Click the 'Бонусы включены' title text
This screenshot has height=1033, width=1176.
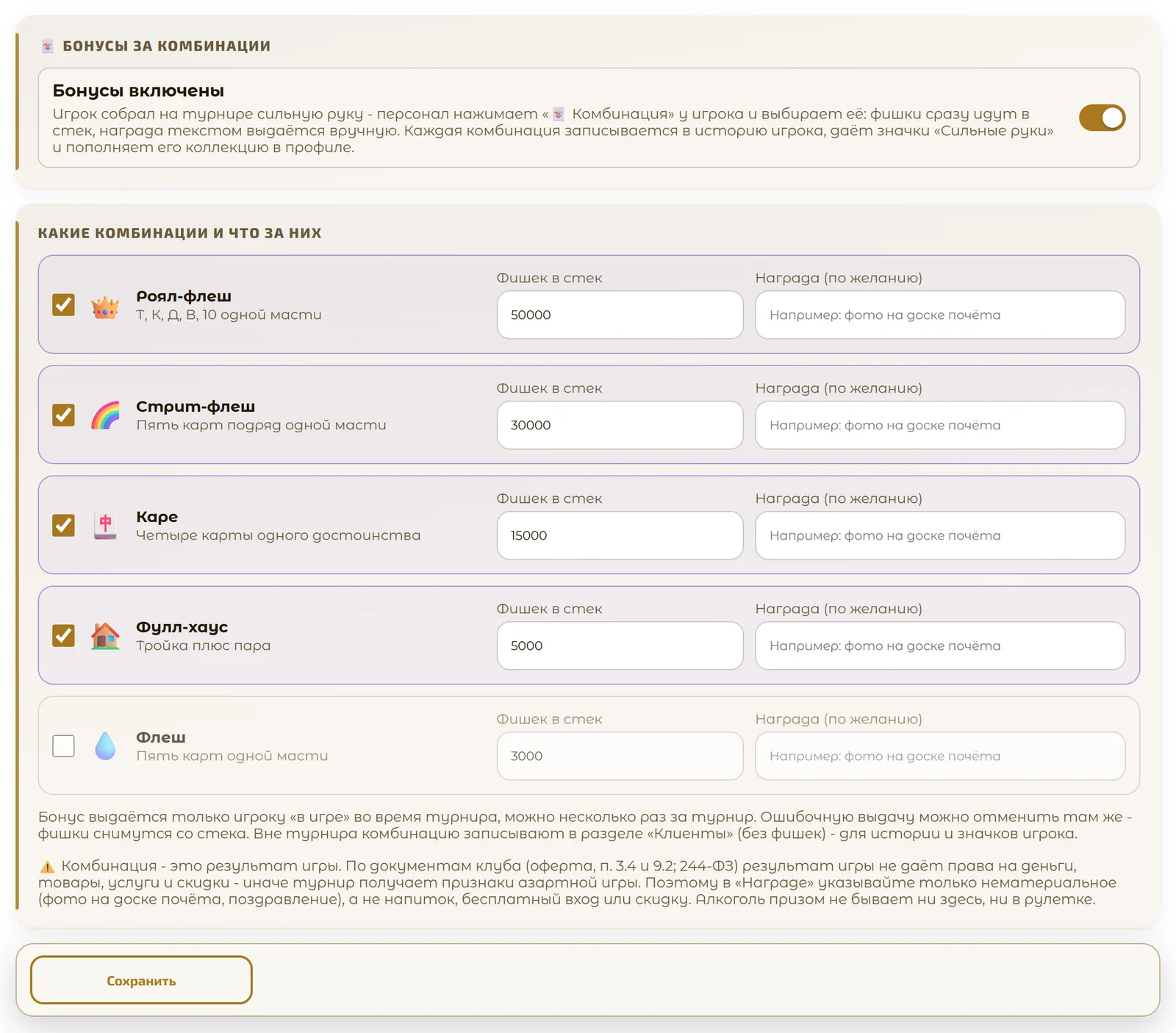pyautogui.click(x=138, y=90)
